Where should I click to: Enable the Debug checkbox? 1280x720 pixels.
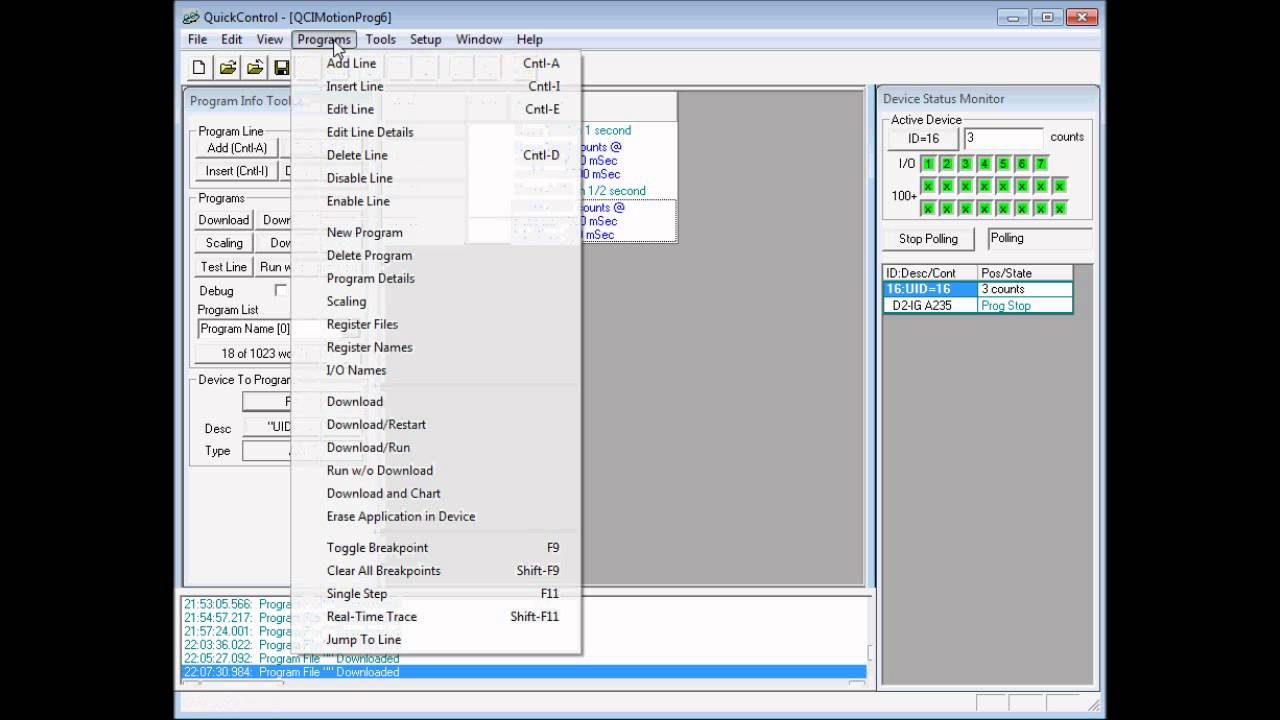(281, 290)
